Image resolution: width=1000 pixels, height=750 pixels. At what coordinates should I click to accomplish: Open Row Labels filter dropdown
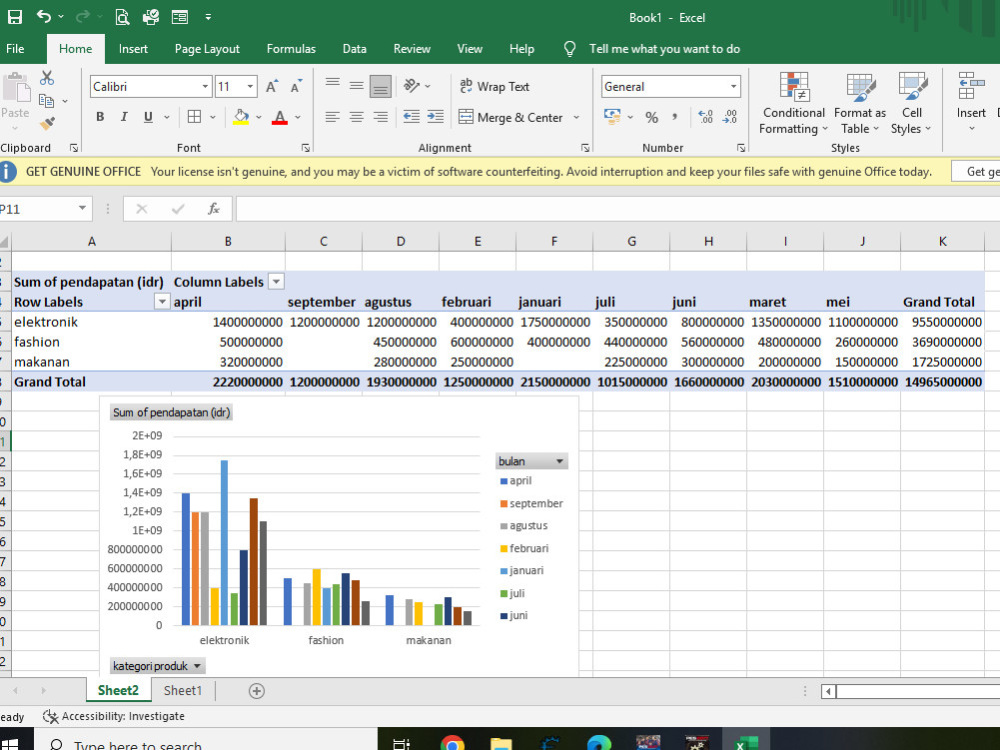[162, 302]
